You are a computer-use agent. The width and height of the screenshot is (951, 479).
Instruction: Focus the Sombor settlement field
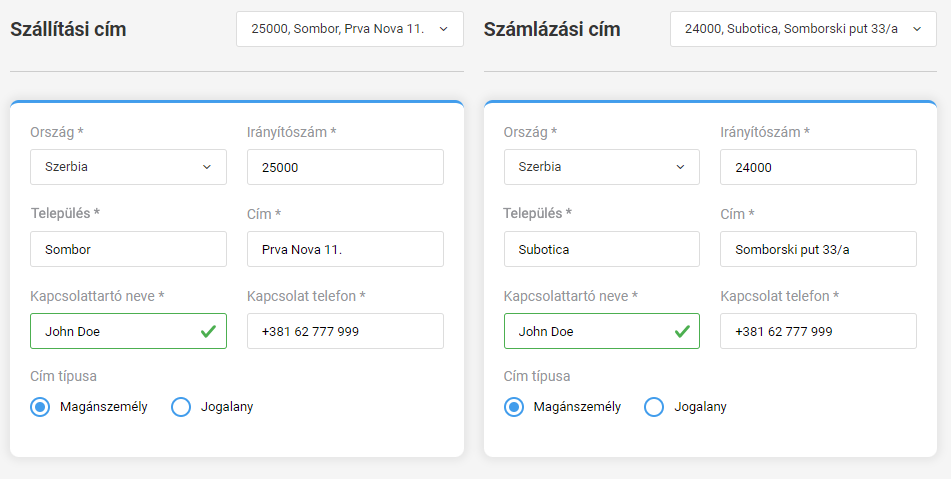click(x=129, y=249)
